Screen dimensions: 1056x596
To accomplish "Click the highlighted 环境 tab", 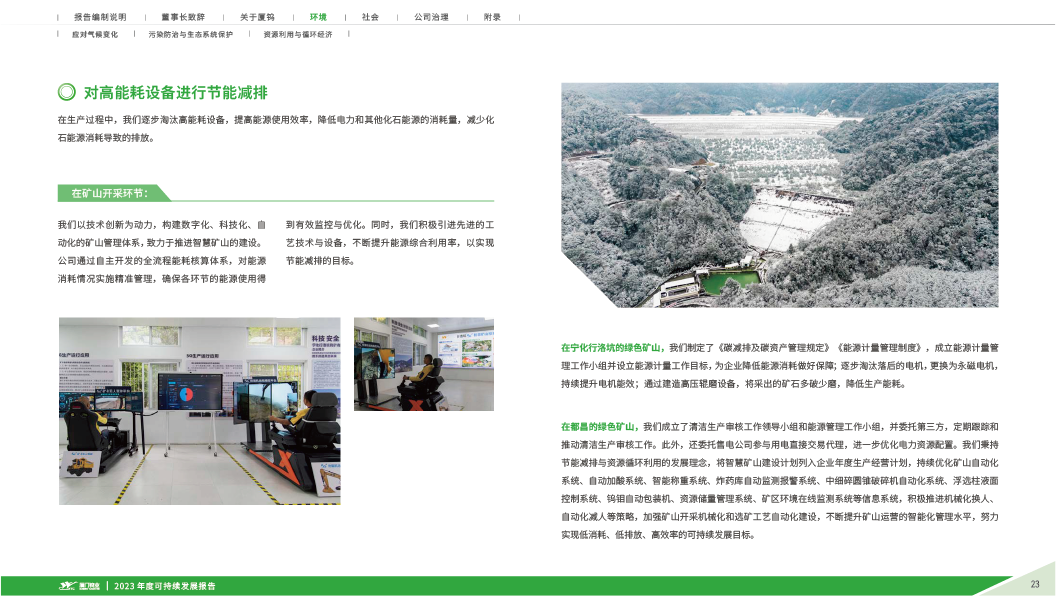I will (318, 18).
